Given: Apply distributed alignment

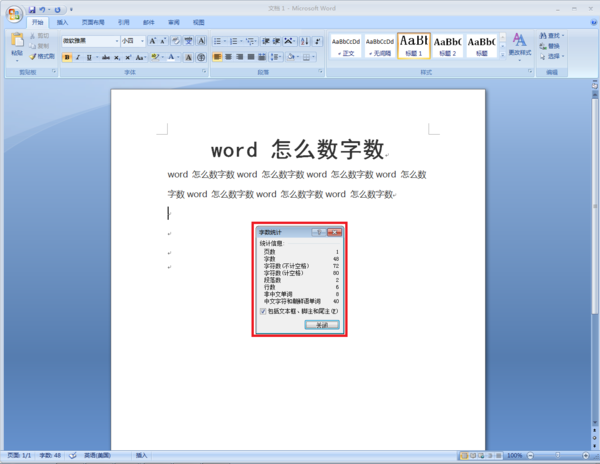Looking at the screenshot, I should tap(262, 57).
